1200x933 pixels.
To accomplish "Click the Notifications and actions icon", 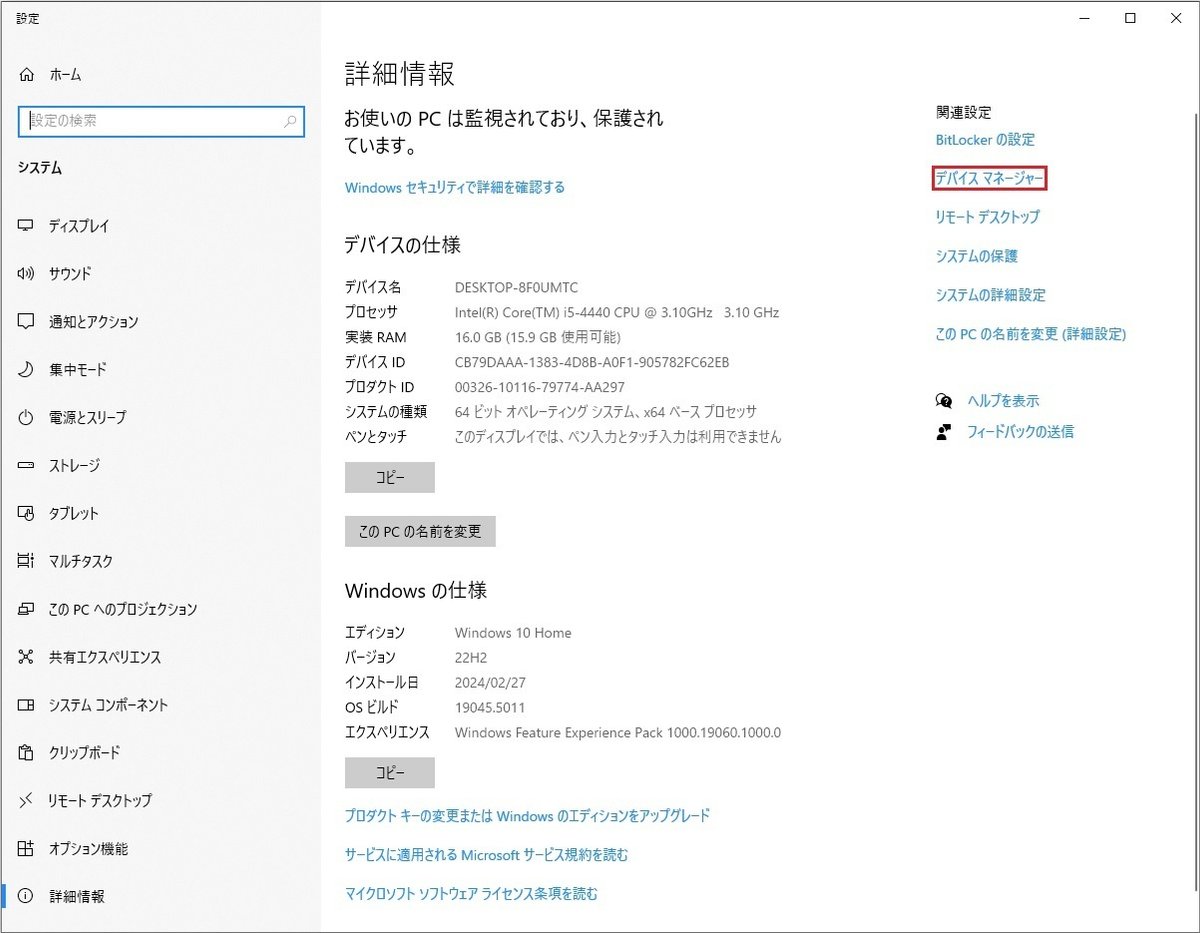I will (x=27, y=322).
